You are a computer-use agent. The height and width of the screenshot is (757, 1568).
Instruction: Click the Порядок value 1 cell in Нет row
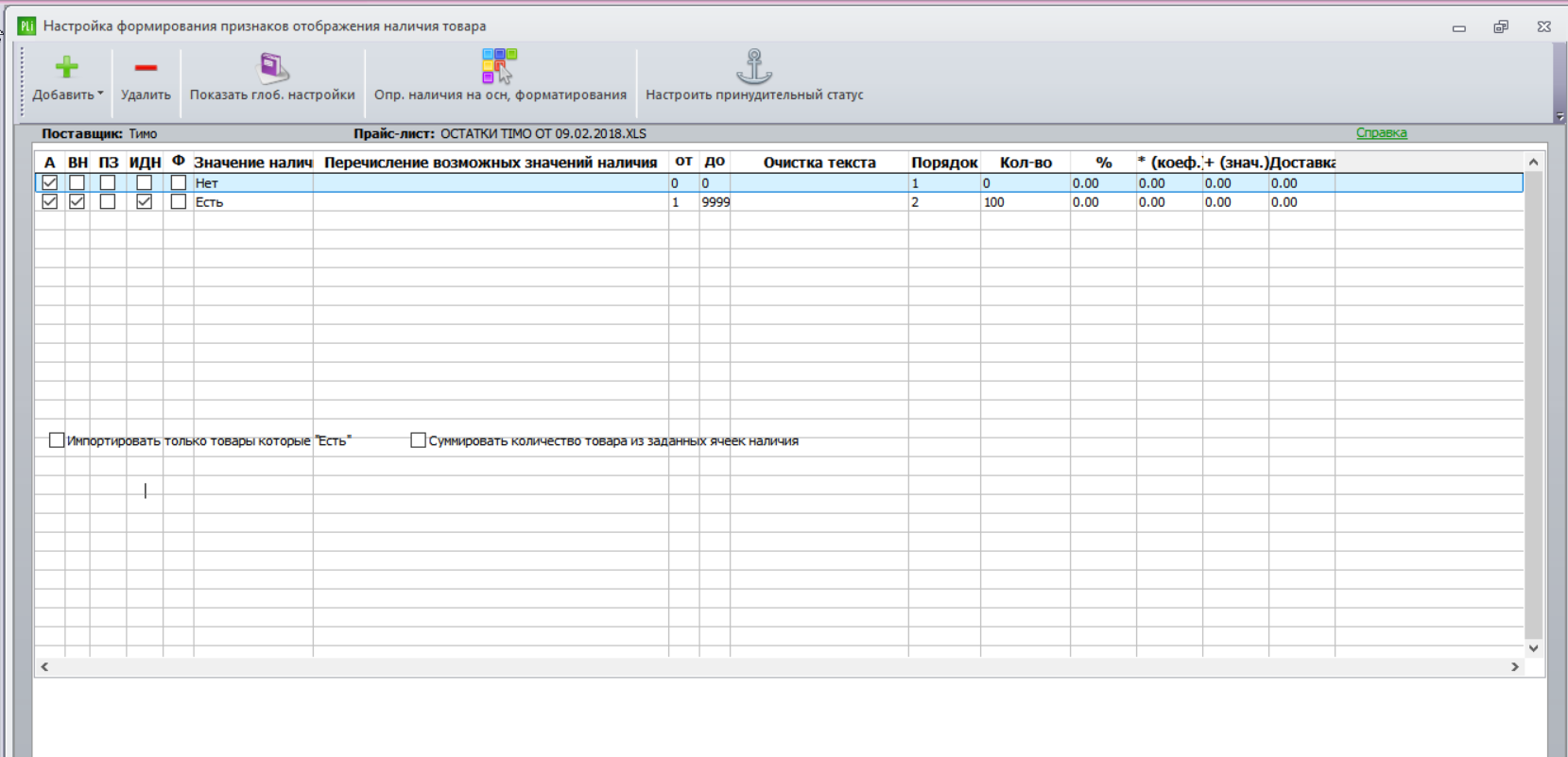(x=944, y=183)
